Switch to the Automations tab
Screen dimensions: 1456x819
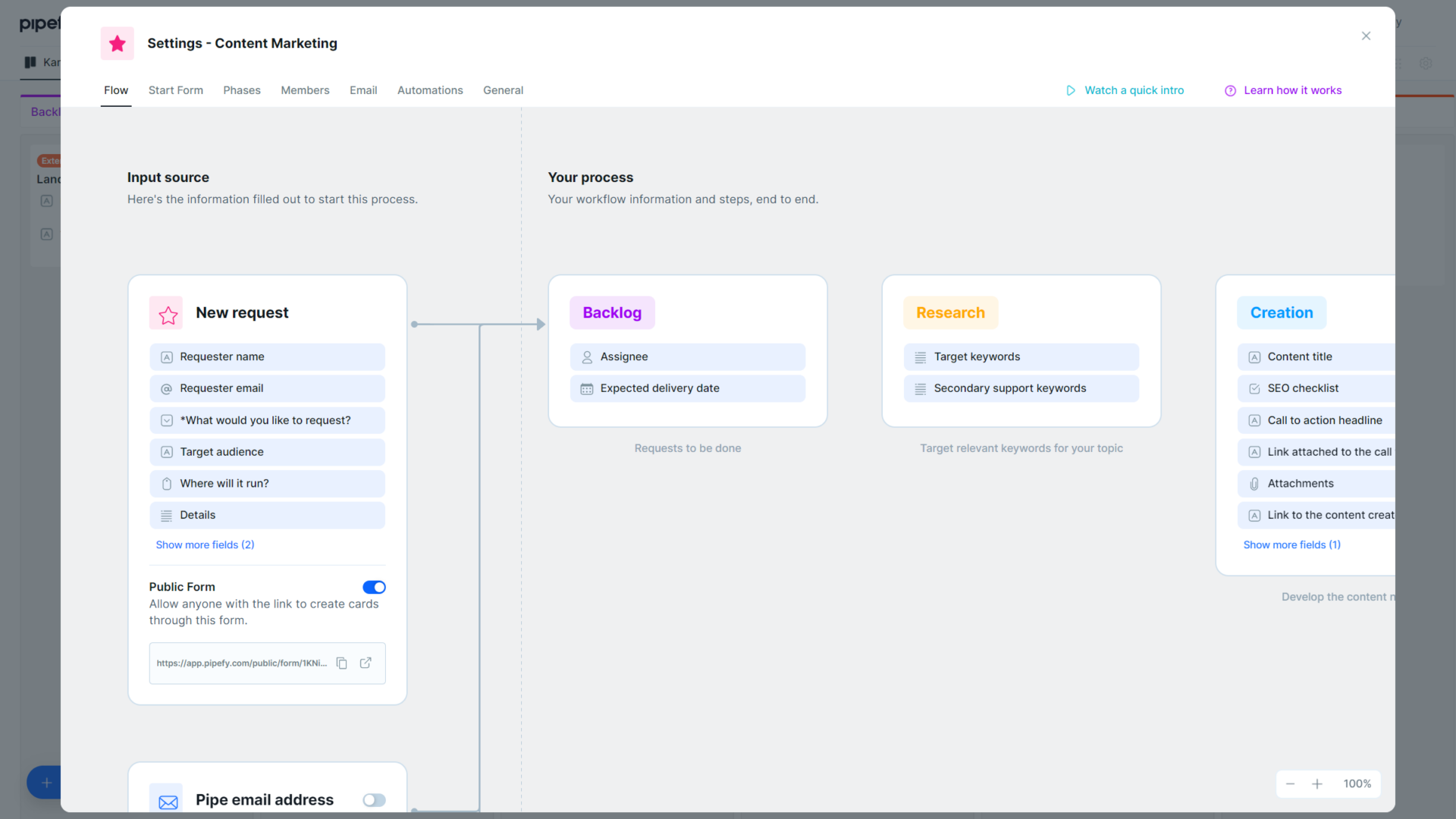[430, 90]
